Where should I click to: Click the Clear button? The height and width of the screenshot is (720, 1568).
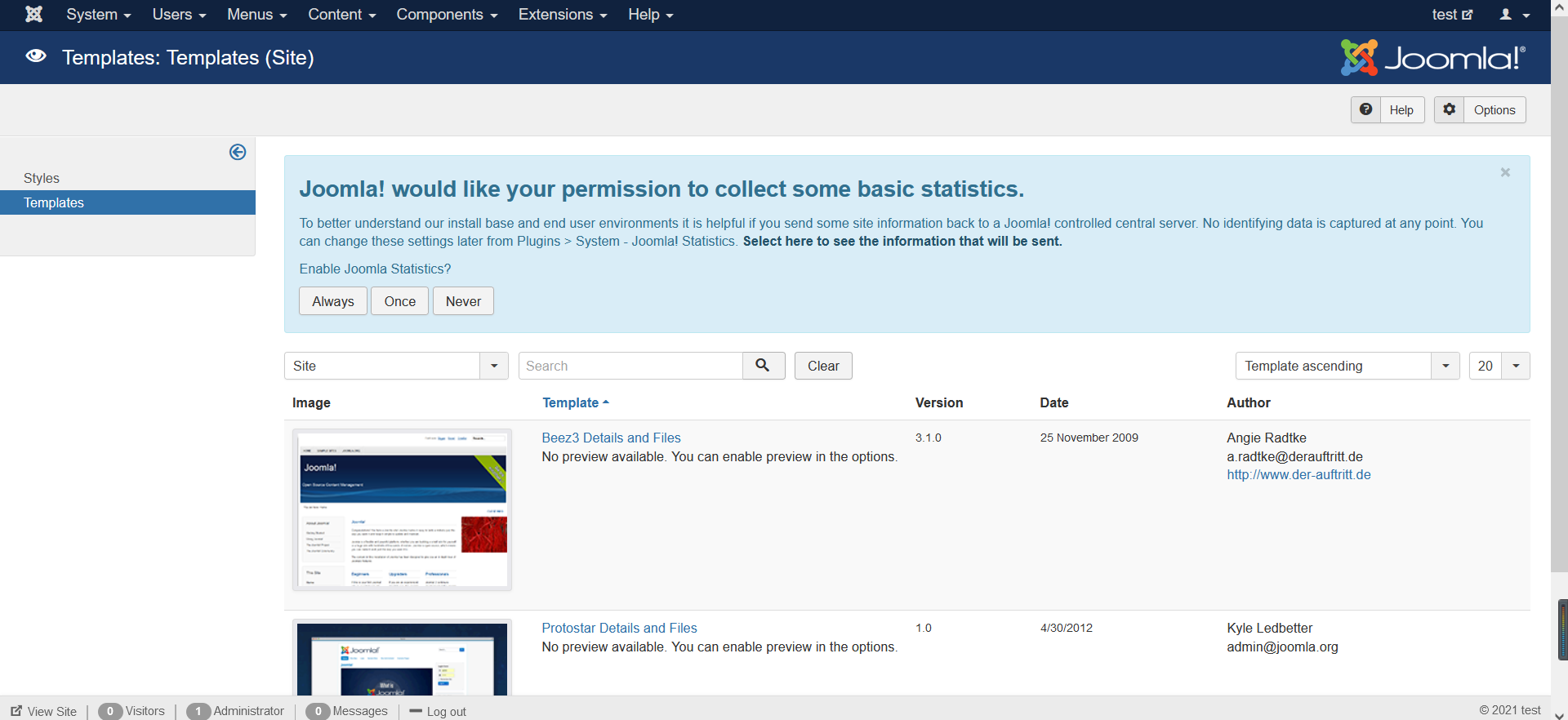coord(823,366)
